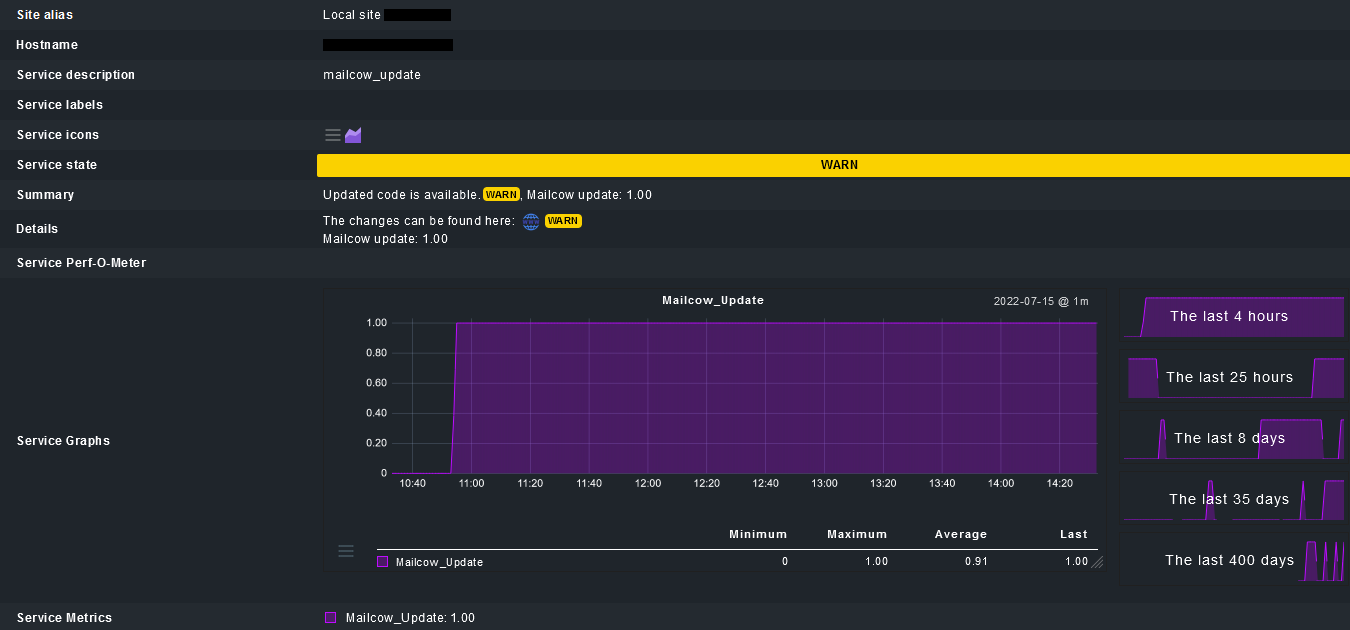This screenshot has height=630, width=1350.
Task: Click the yellow WARN service state bar
Action: [x=838, y=165]
